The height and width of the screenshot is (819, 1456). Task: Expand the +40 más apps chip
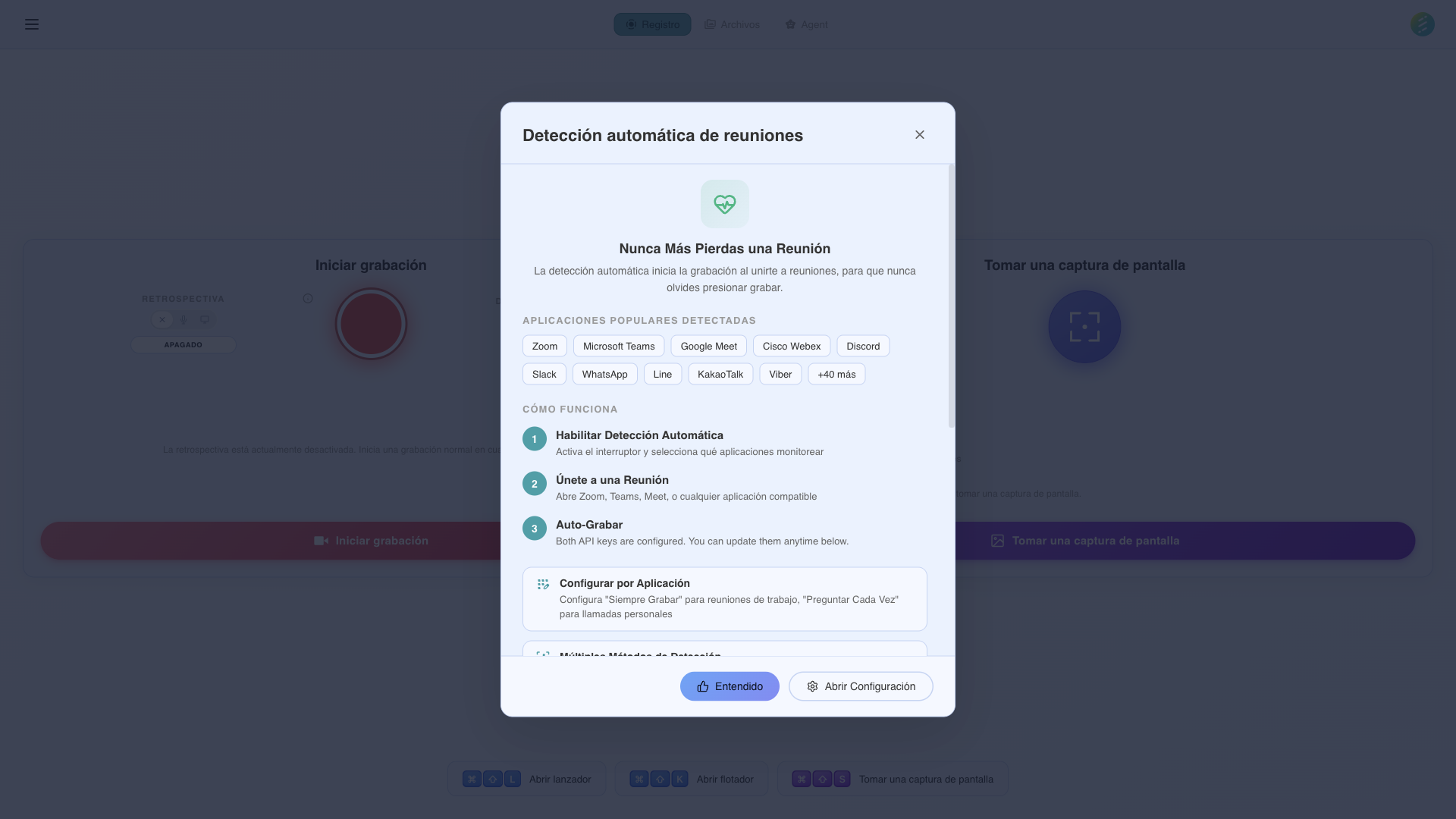[836, 374]
